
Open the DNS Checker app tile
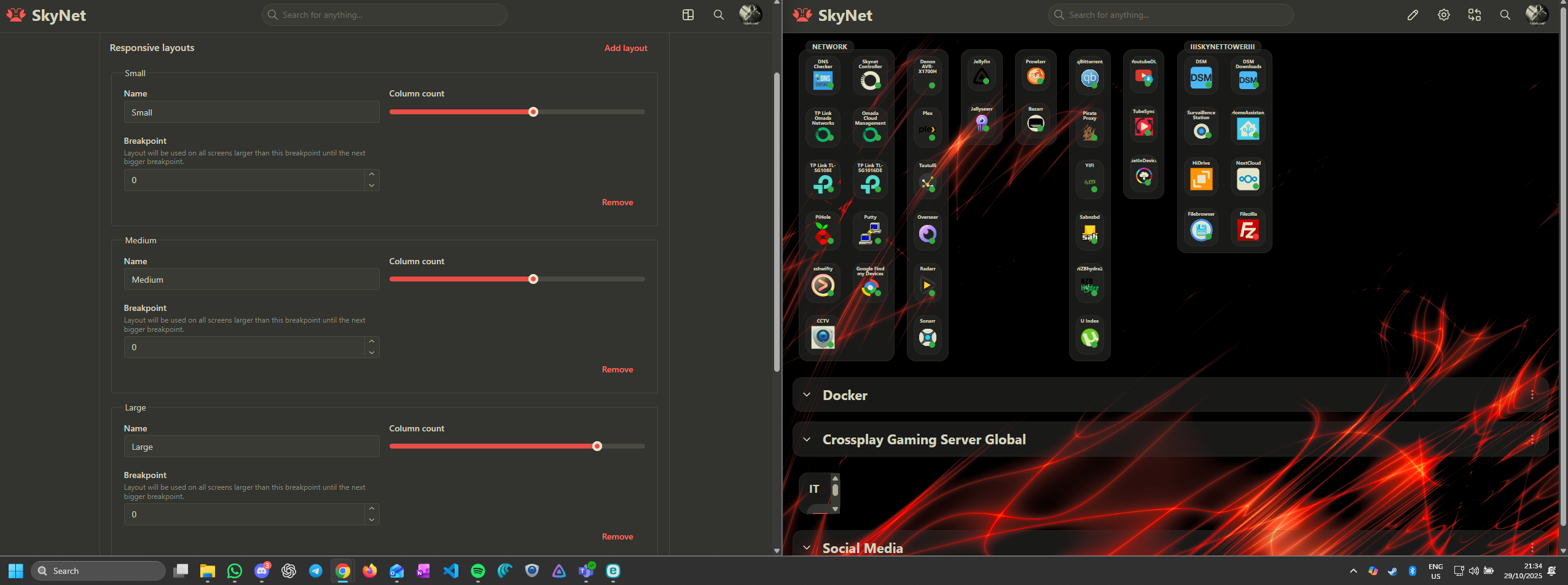[823, 75]
